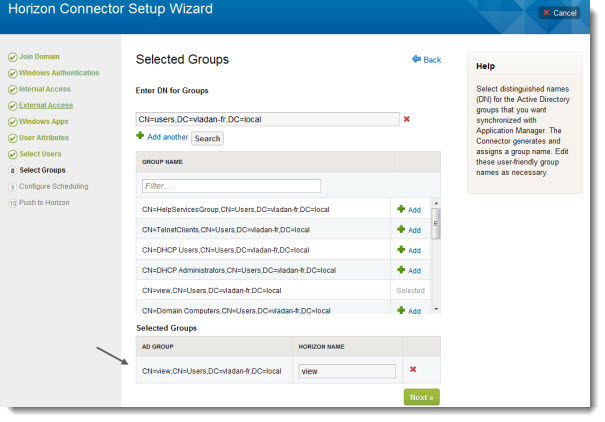Open the Internal Access step
This screenshot has width=605, height=422.
45,89
